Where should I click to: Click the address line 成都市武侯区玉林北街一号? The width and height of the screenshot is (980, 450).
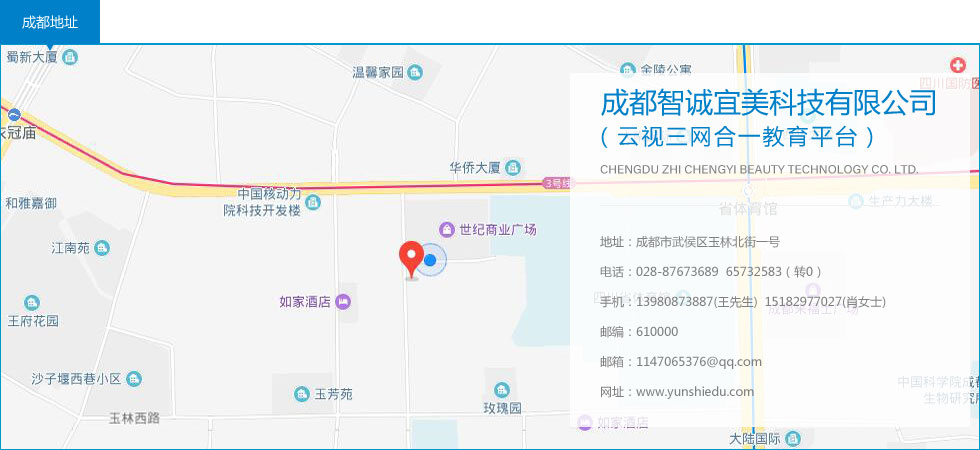[x=708, y=242]
